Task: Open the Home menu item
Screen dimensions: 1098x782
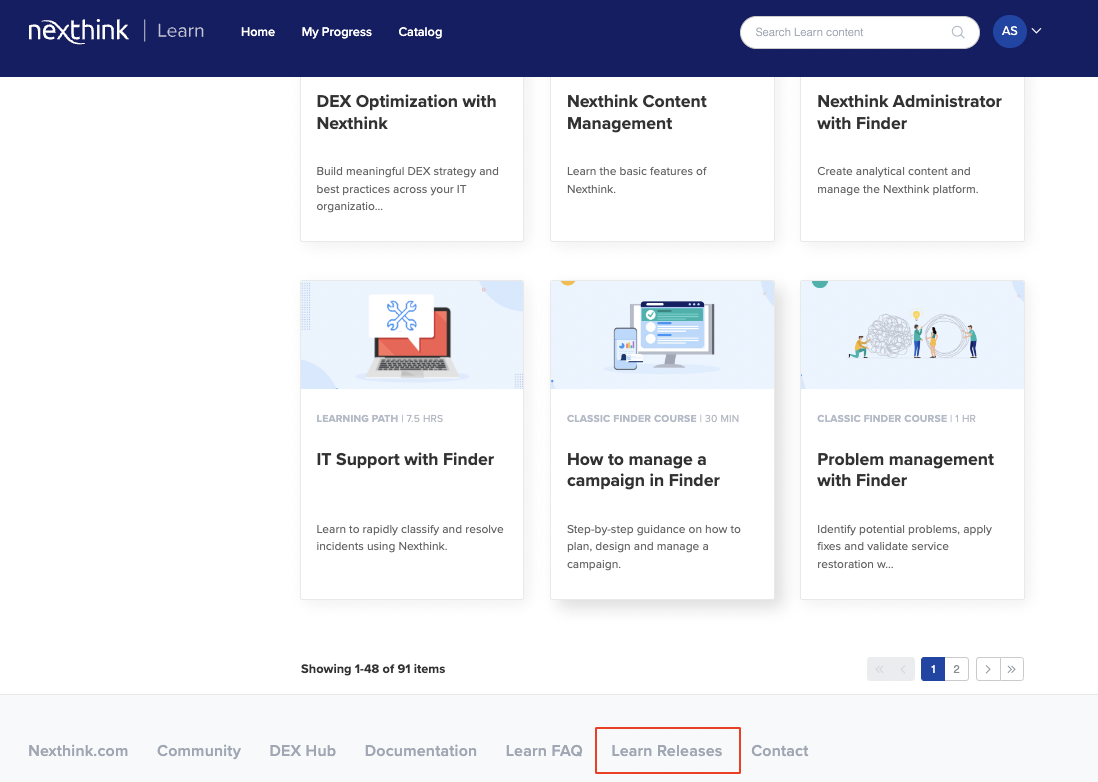Action: [258, 32]
